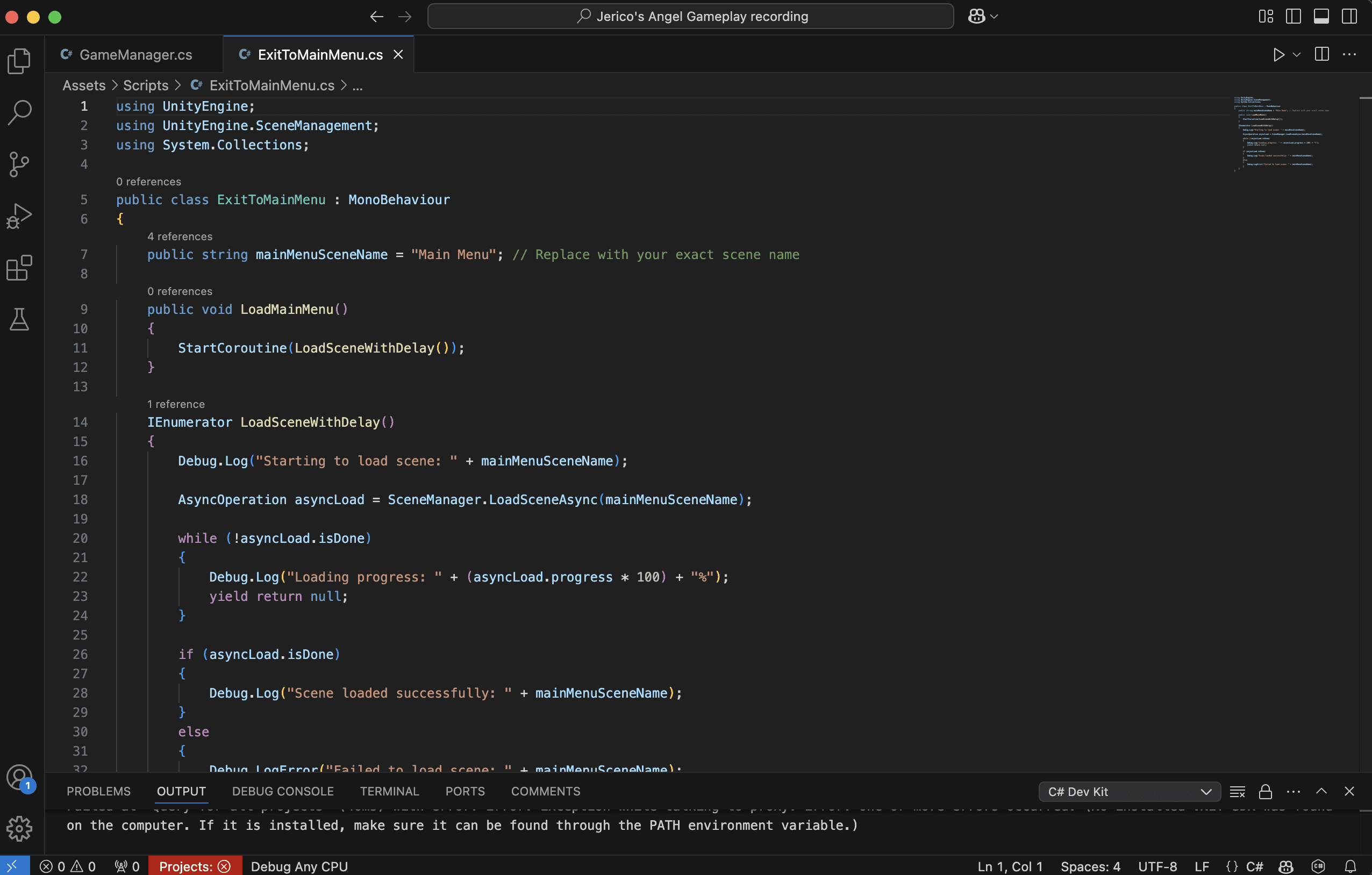Change end of line sequence LF
Image resolution: width=1372 pixels, height=875 pixels.
coord(1202,866)
